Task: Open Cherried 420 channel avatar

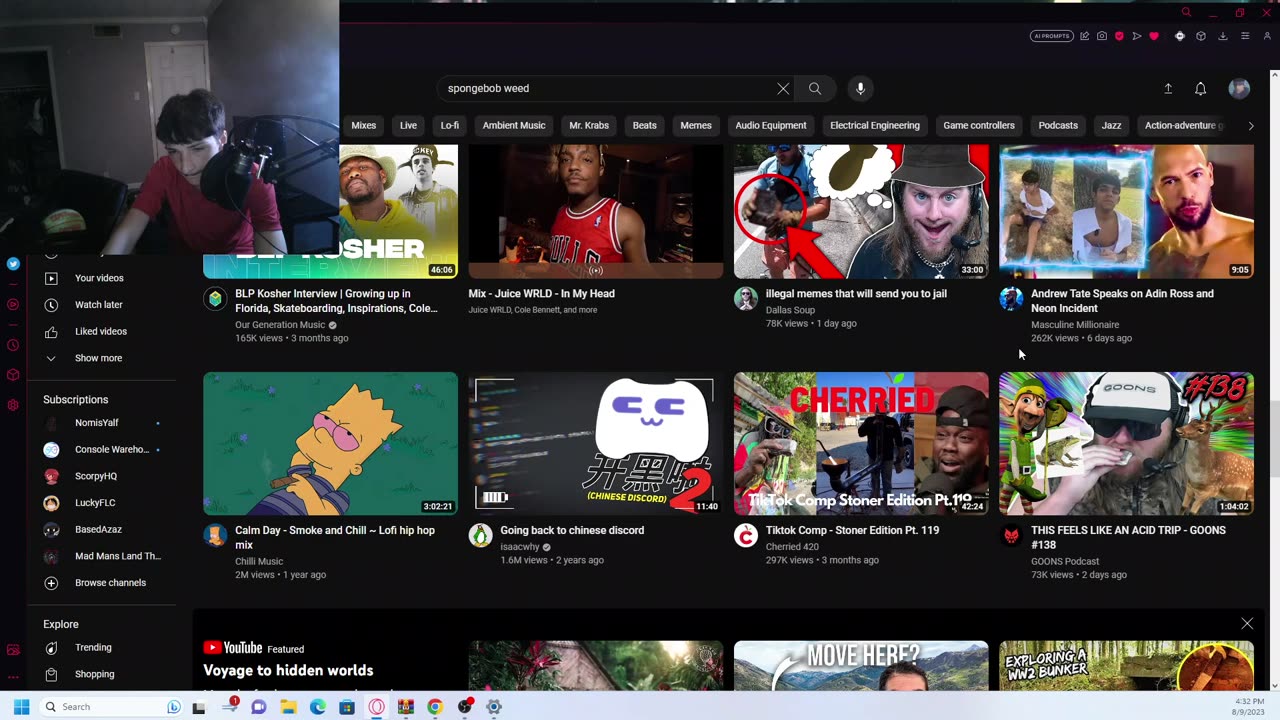Action: (x=746, y=536)
